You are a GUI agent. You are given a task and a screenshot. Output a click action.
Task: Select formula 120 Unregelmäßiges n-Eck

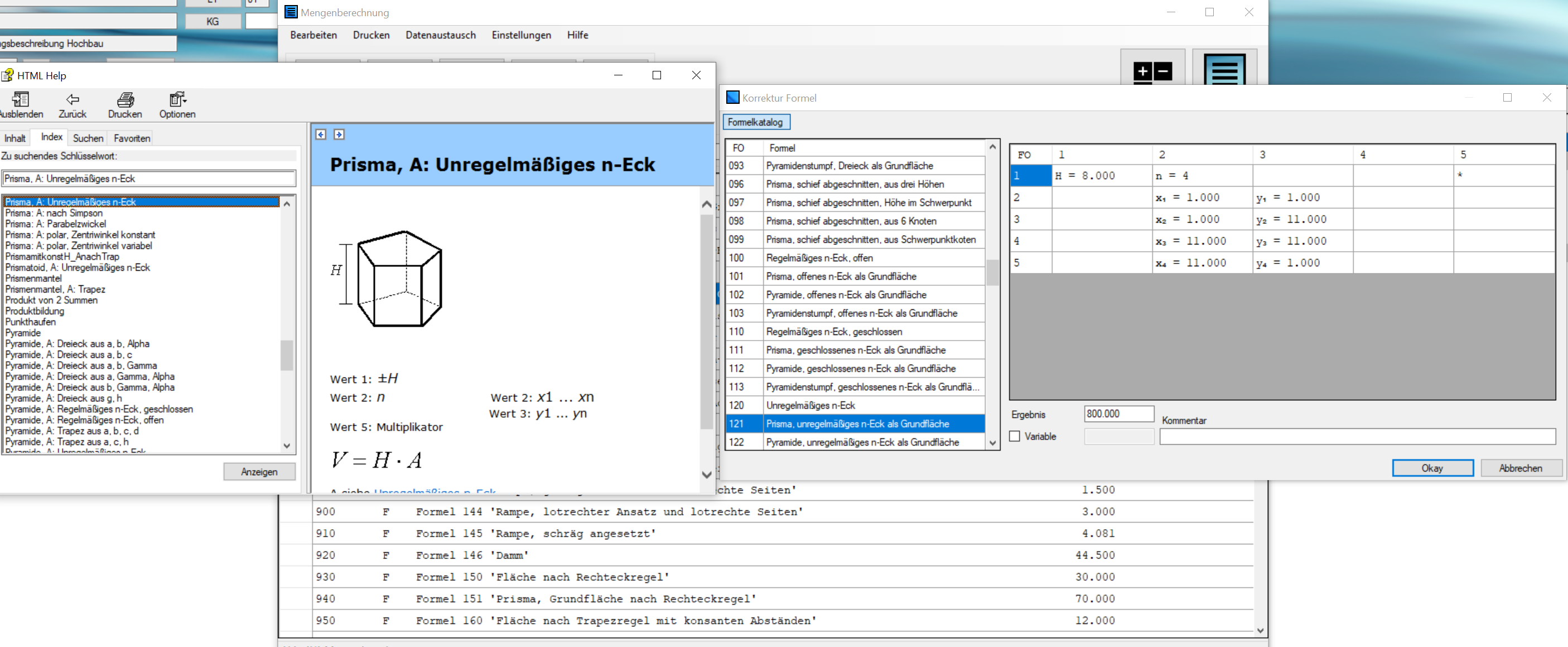(855, 405)
